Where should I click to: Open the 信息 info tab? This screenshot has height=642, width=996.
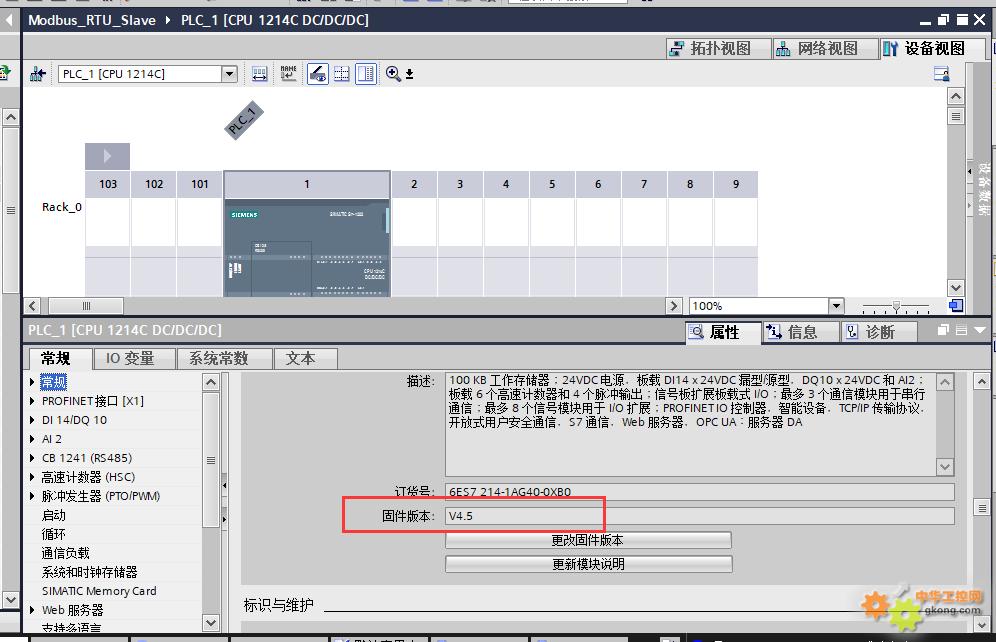(800, 332)
